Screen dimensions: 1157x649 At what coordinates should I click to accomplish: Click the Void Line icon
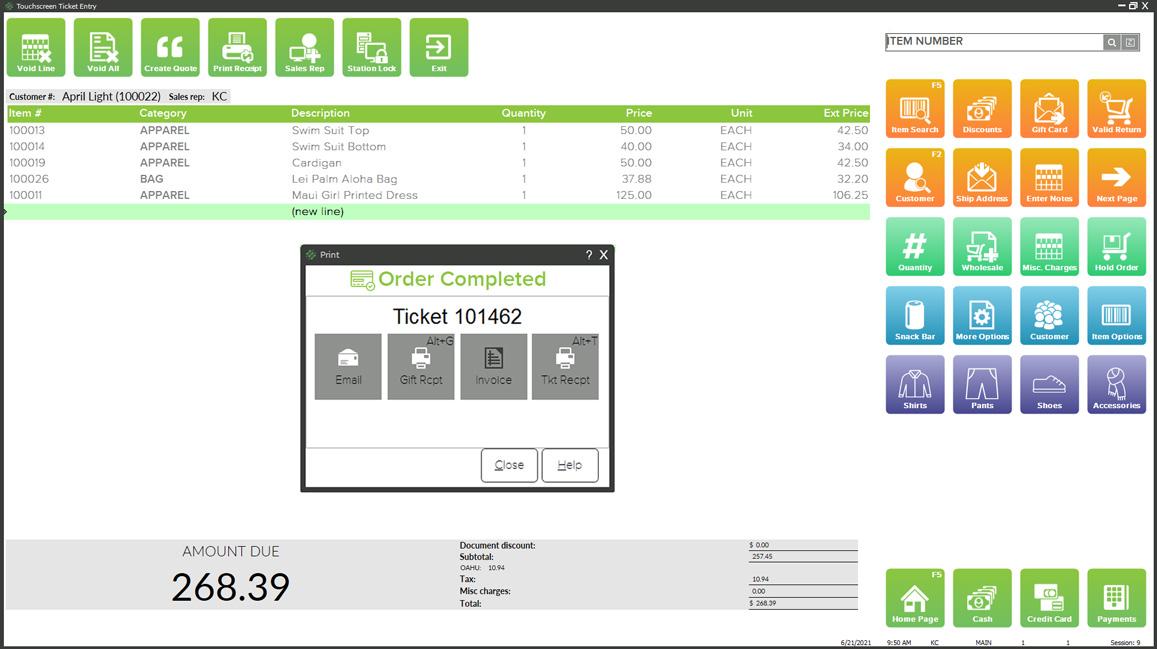(36, 47)
